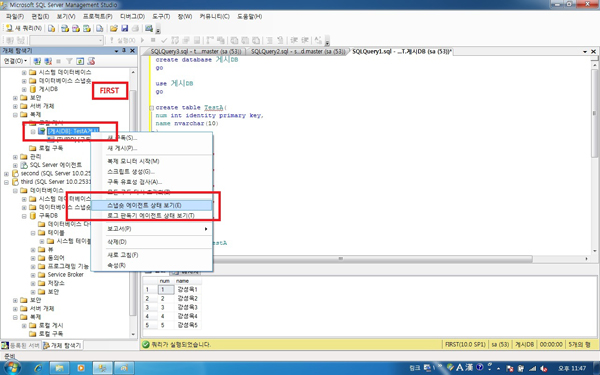This screenshot has height=375, width=600.
Task: Switch to the 등록된 서버 panel tab
Action: click(x=21, y=346)
